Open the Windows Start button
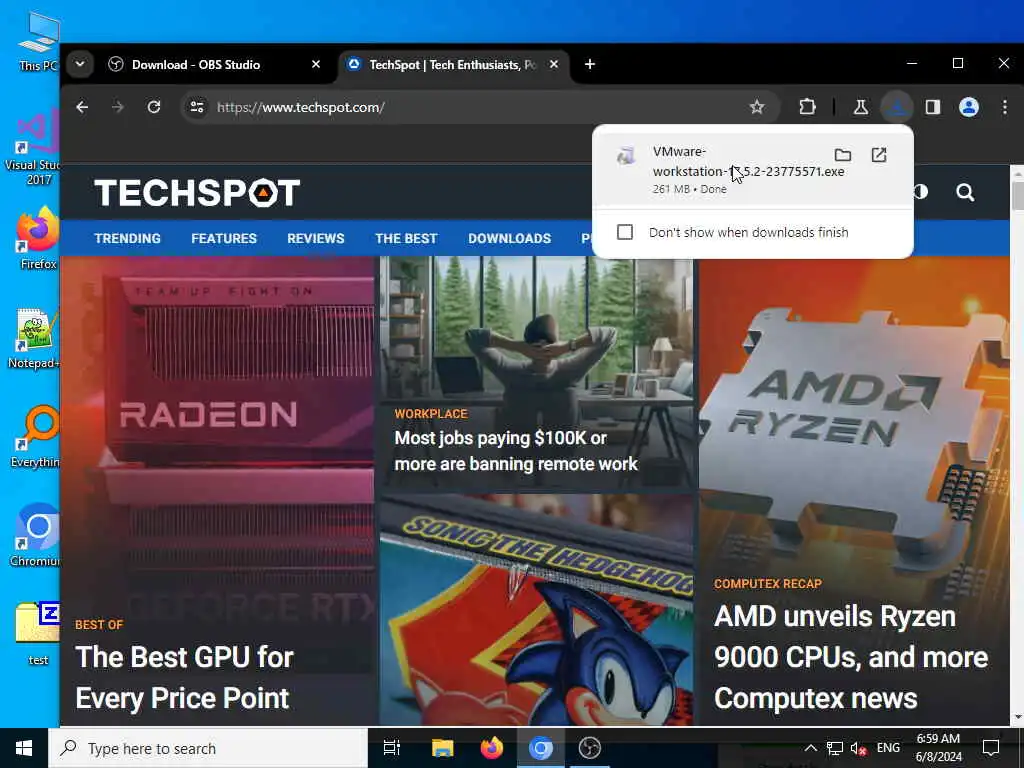The height and width of the screenshot is (768, 1024). point(24,748)
